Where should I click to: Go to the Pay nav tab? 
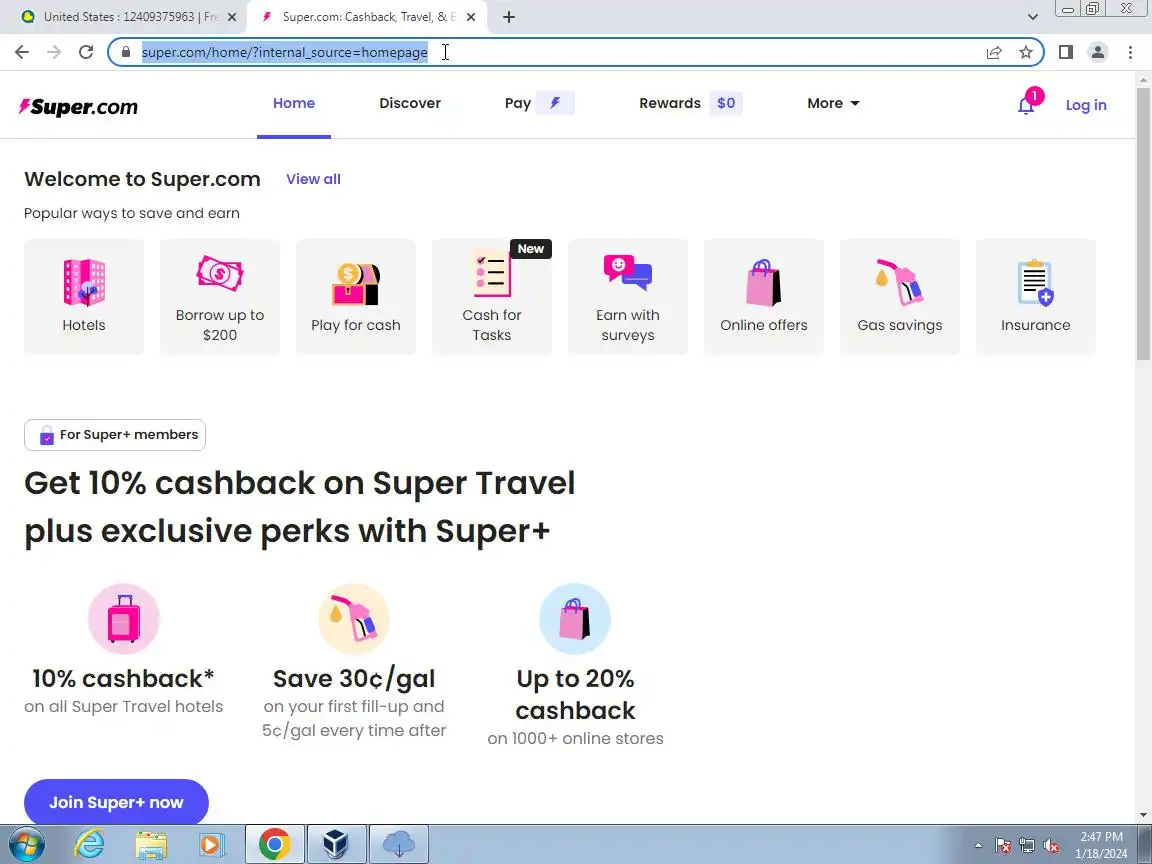tap(518, 104)
